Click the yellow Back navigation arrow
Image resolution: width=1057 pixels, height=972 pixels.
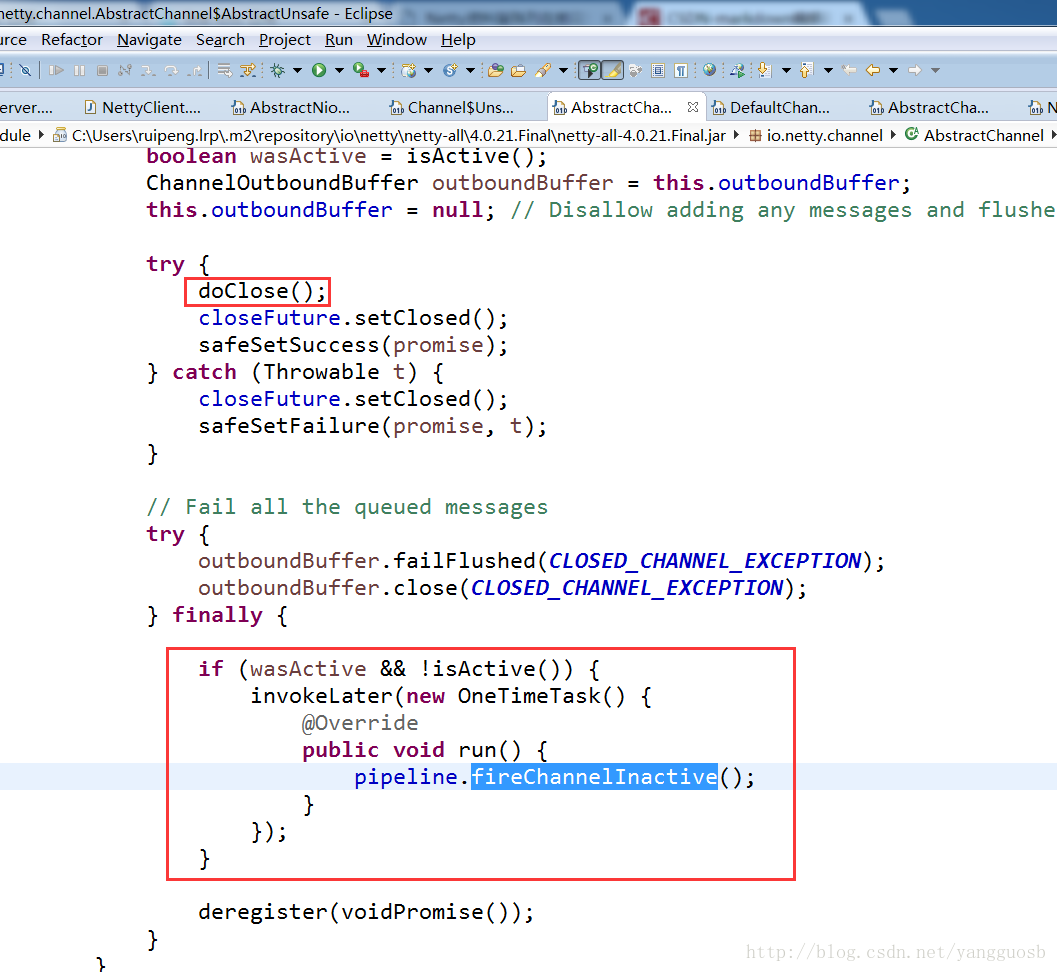click(x=873, y=69)
